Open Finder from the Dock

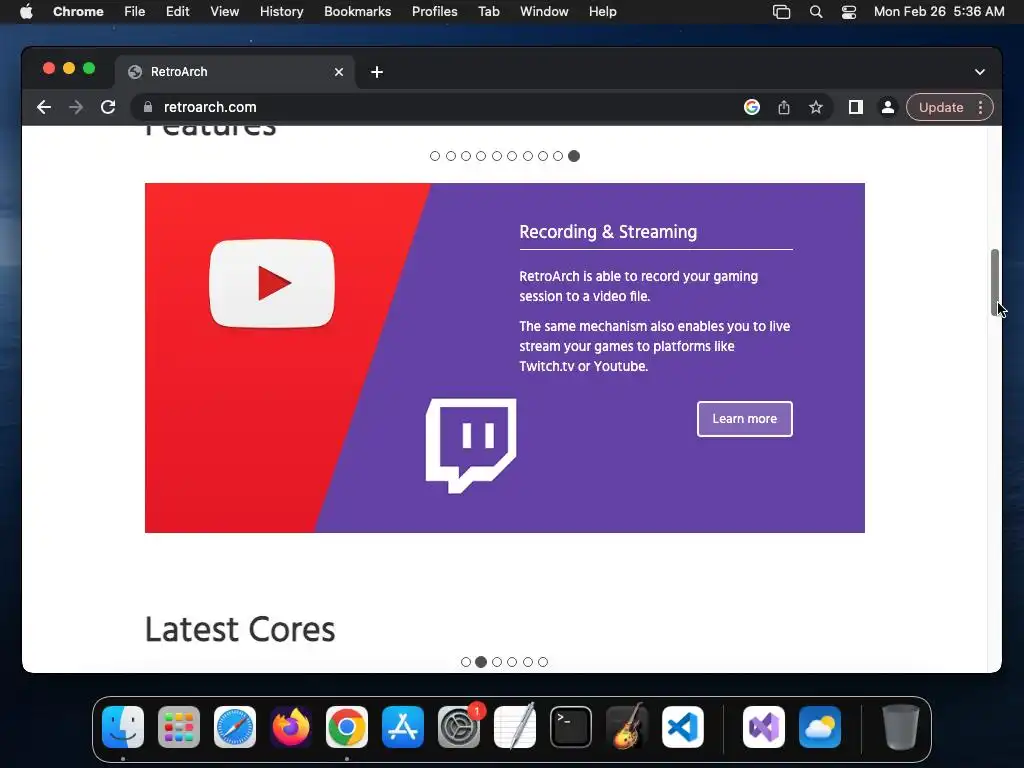click(123, 727)
